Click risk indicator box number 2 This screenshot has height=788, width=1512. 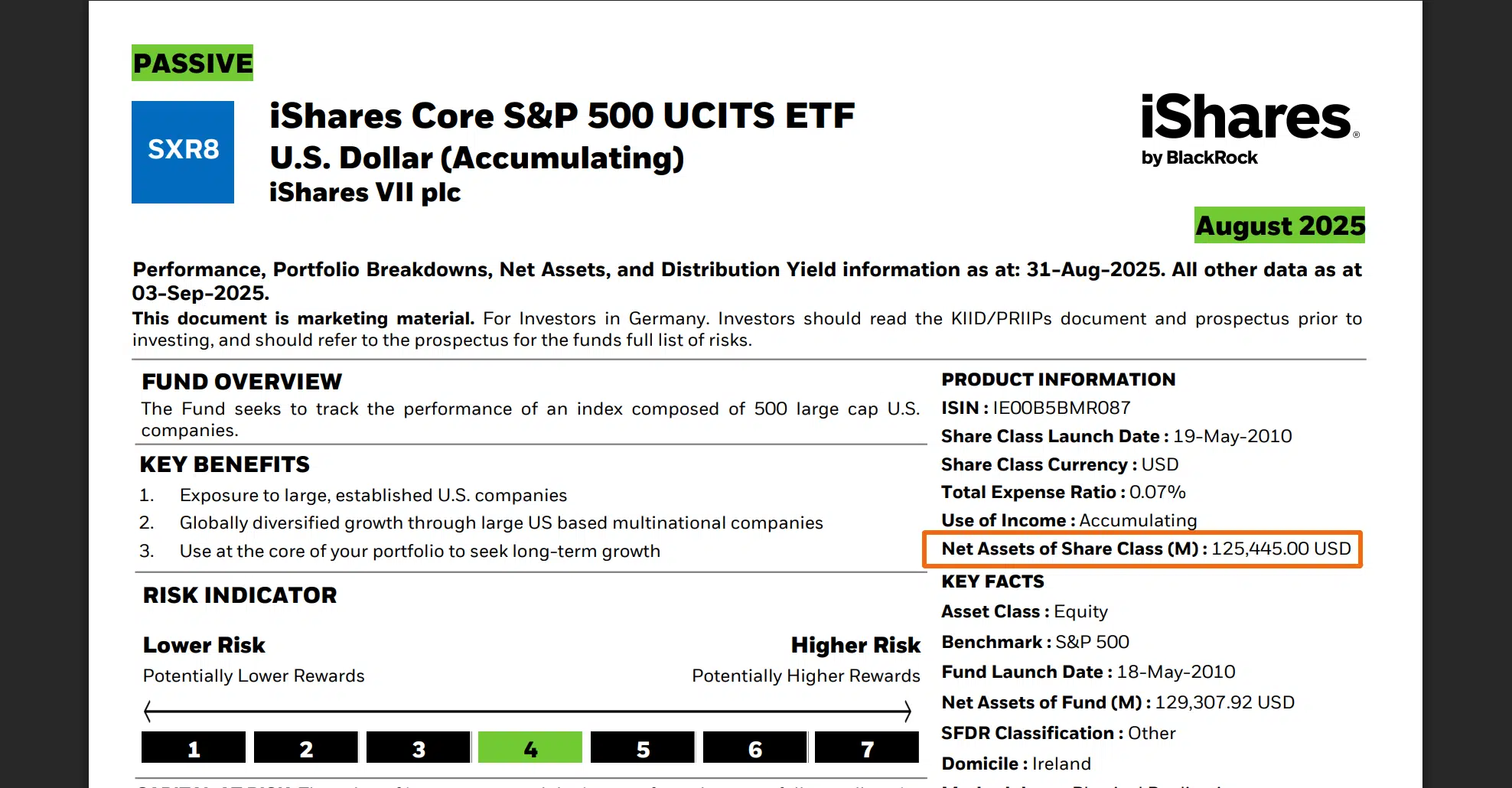coord(305,748)
